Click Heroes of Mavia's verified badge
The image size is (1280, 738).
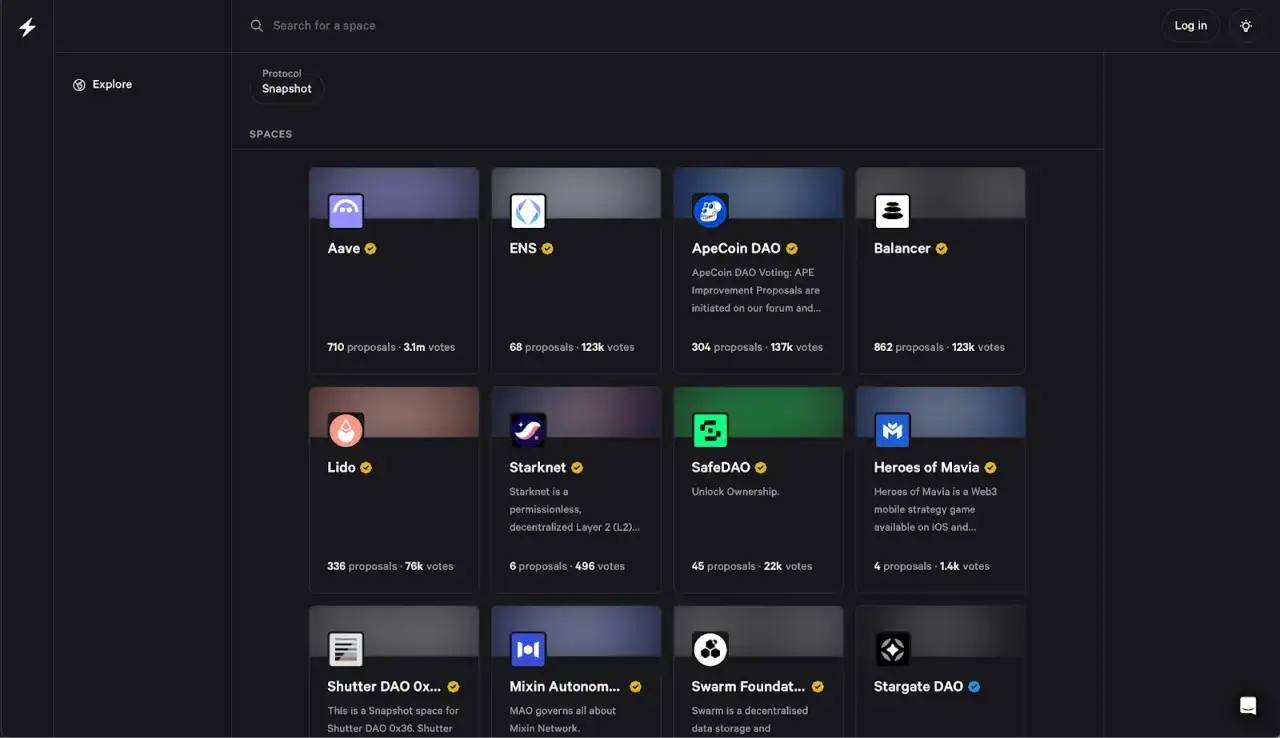pyautogui.click(x=990, y=468)
